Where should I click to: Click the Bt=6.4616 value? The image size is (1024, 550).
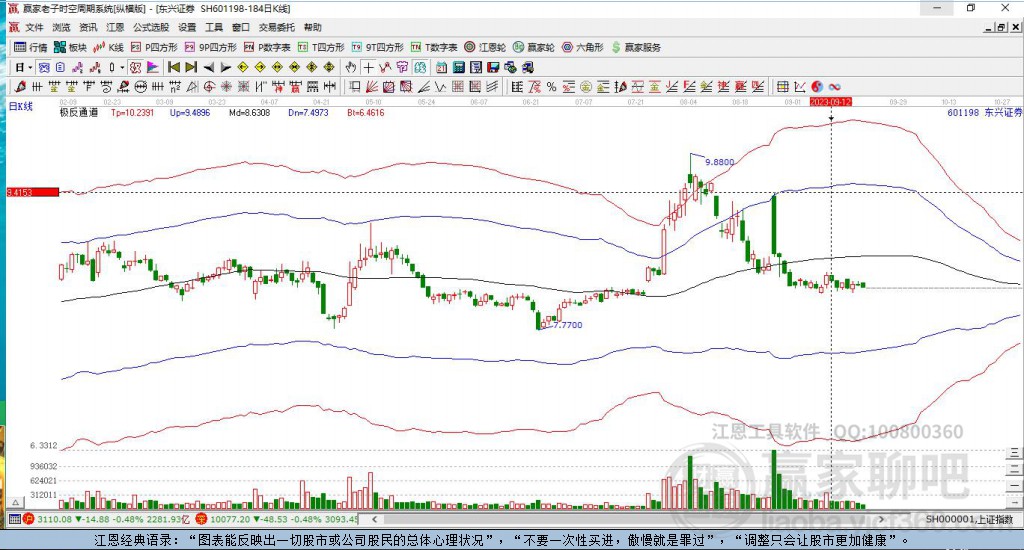point(366,112)
